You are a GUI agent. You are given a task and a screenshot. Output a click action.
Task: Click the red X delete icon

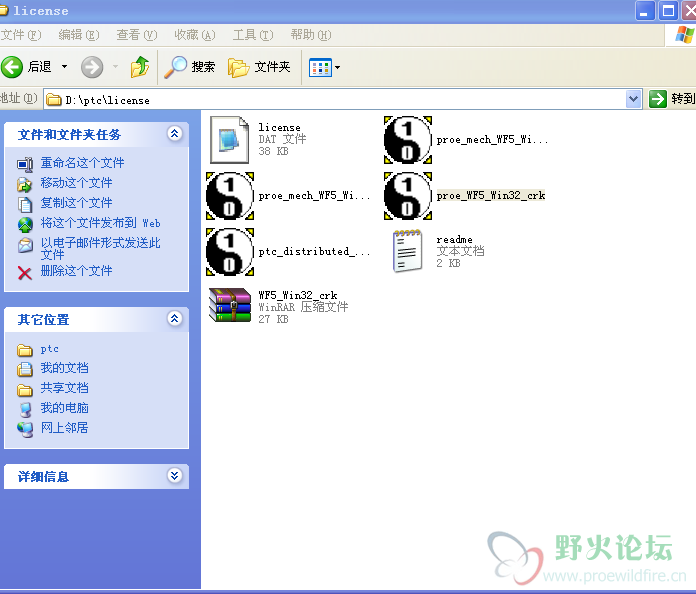tap(25, 273)
